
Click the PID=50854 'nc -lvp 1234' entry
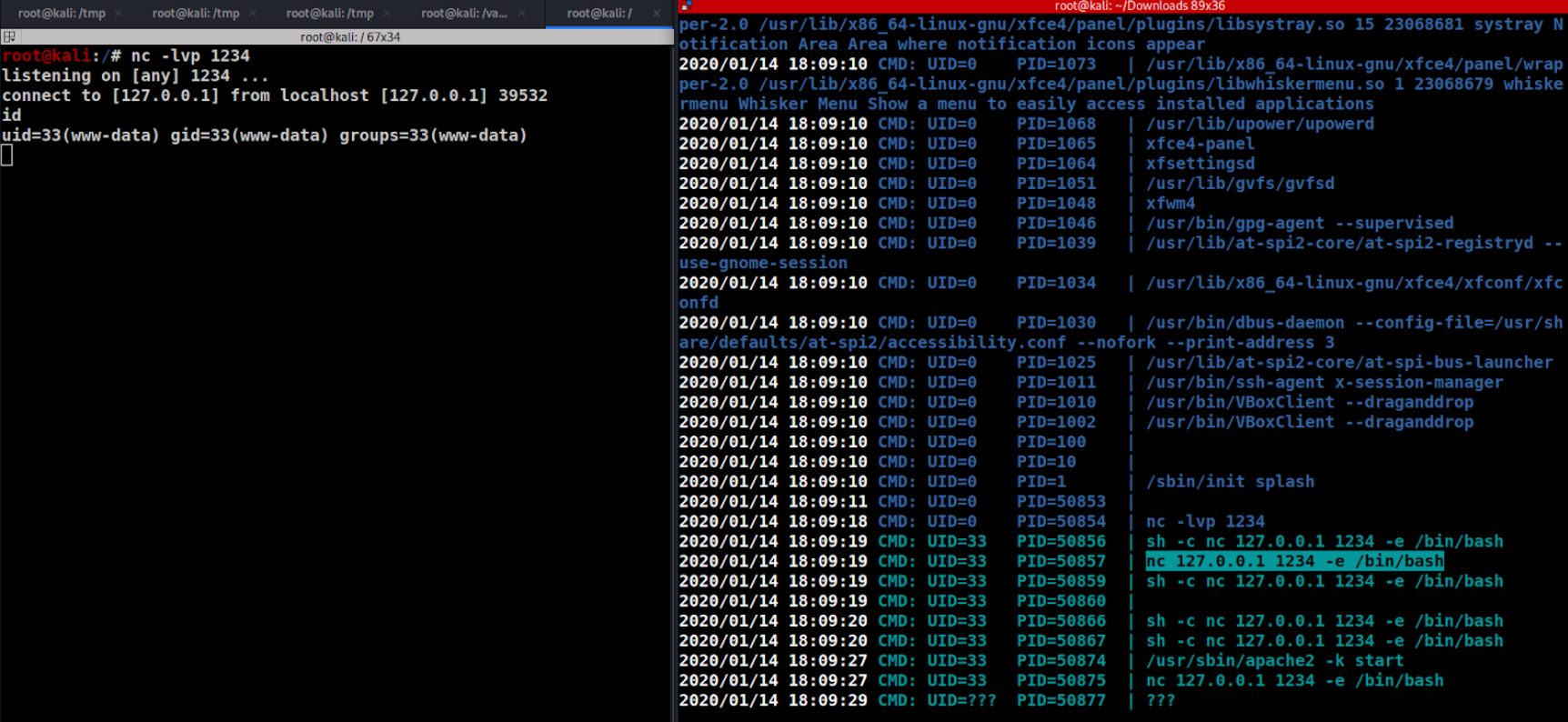pyautogui.click(x=1205, y=521)
